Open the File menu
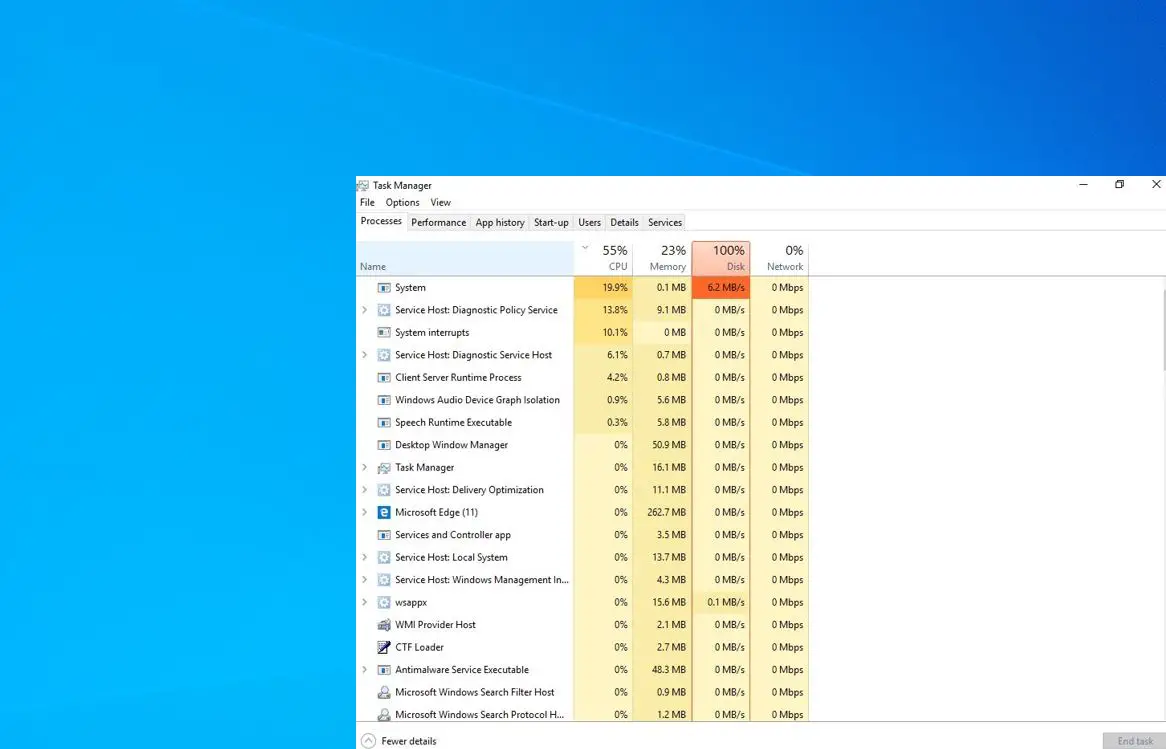 click(367, 202)
